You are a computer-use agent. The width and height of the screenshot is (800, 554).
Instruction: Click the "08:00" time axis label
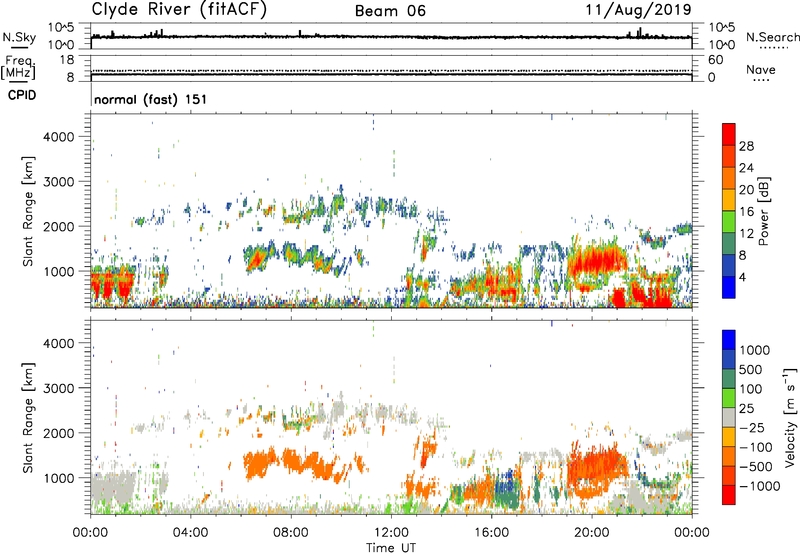(291, 533)
